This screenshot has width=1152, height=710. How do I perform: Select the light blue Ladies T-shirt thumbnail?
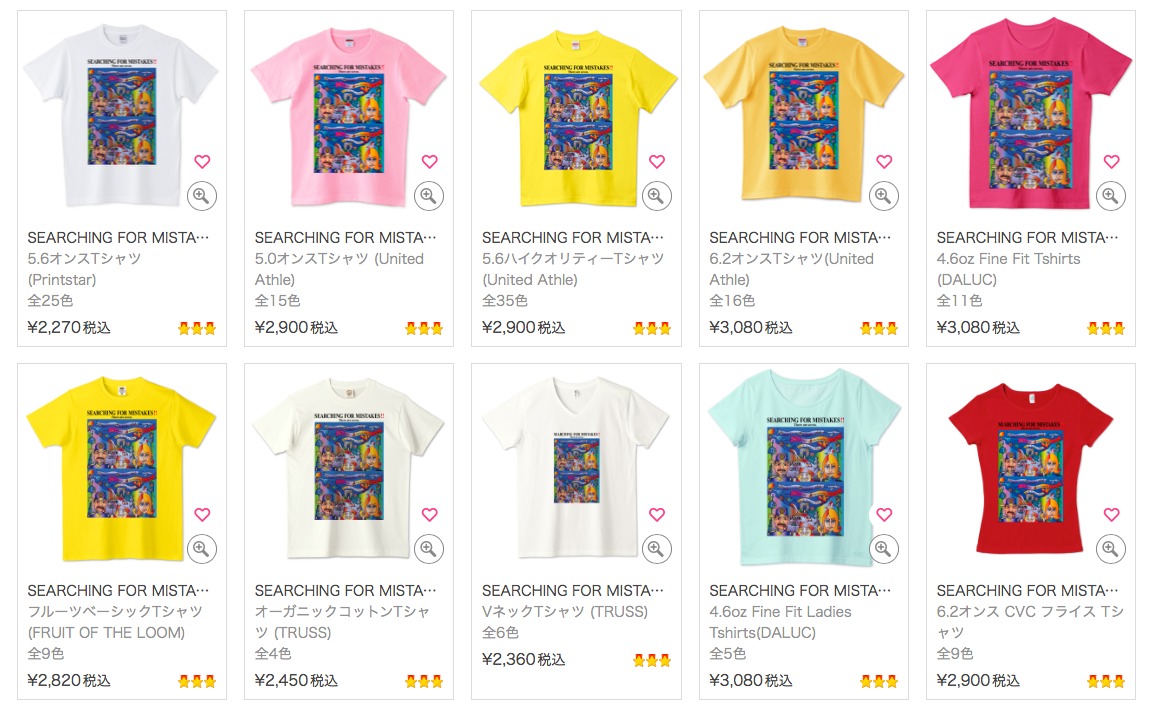[x=803, y=467]
